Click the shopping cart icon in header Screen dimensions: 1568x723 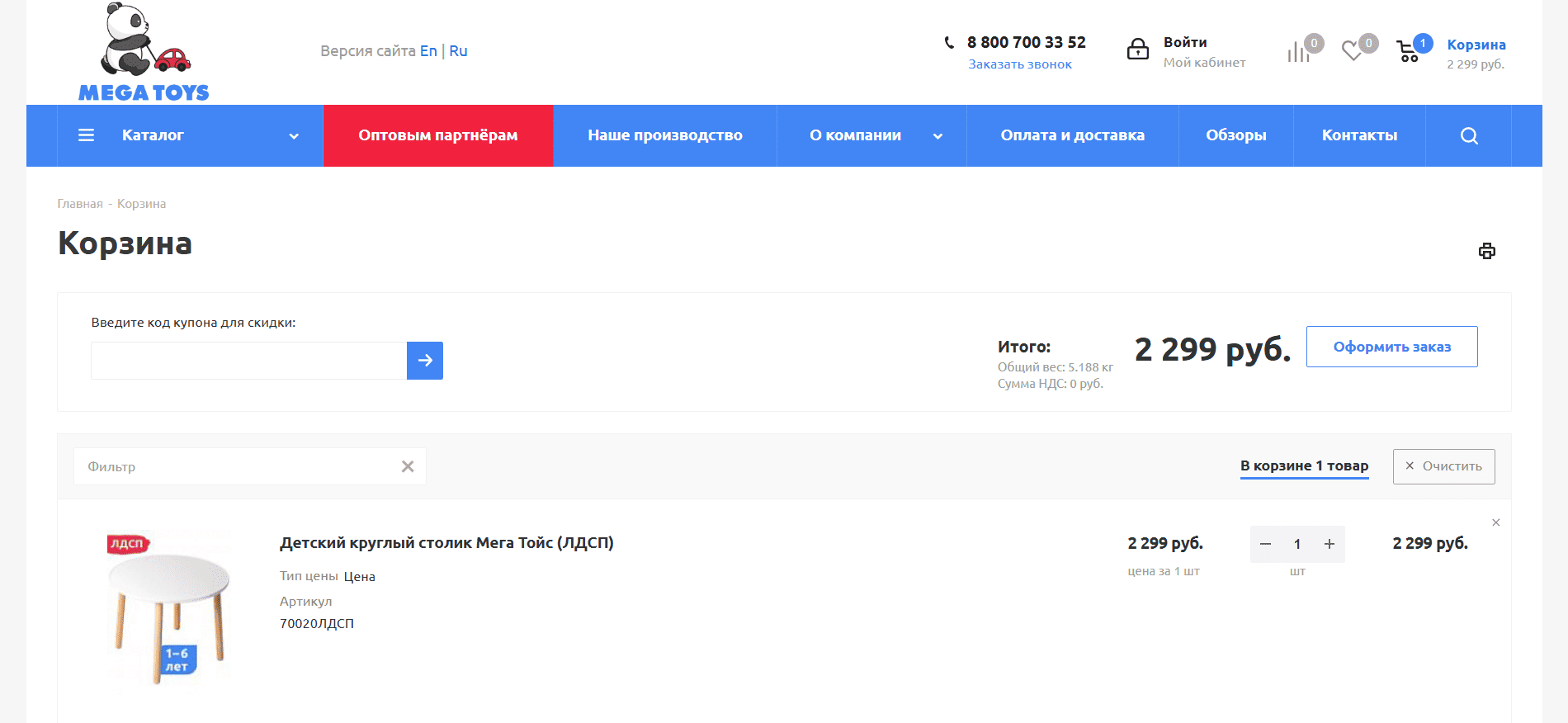[1408, 52]
